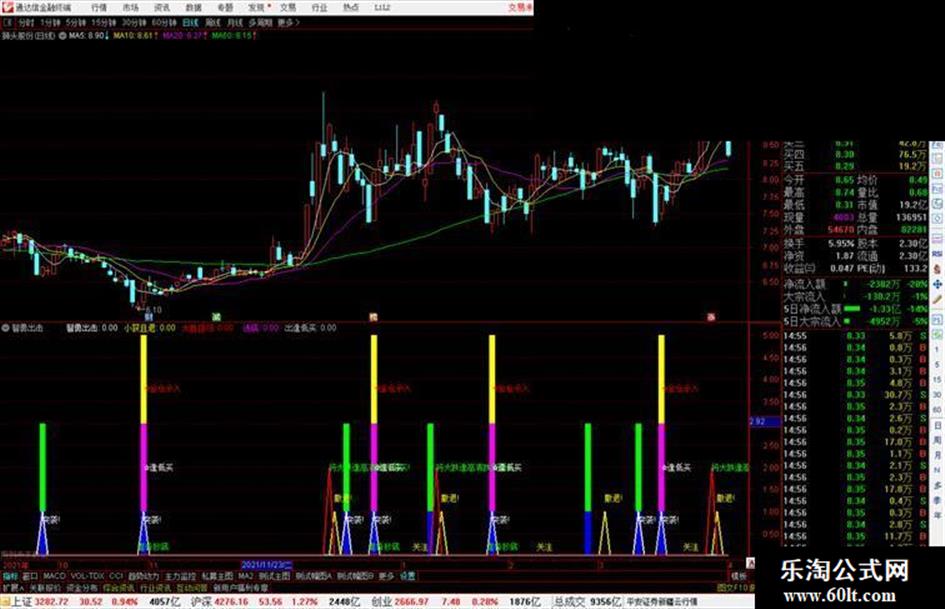Viewport: 945px width, 609px height.
Task: Click the RSI indicator icon in right sidebar
Action: (937, 254)
